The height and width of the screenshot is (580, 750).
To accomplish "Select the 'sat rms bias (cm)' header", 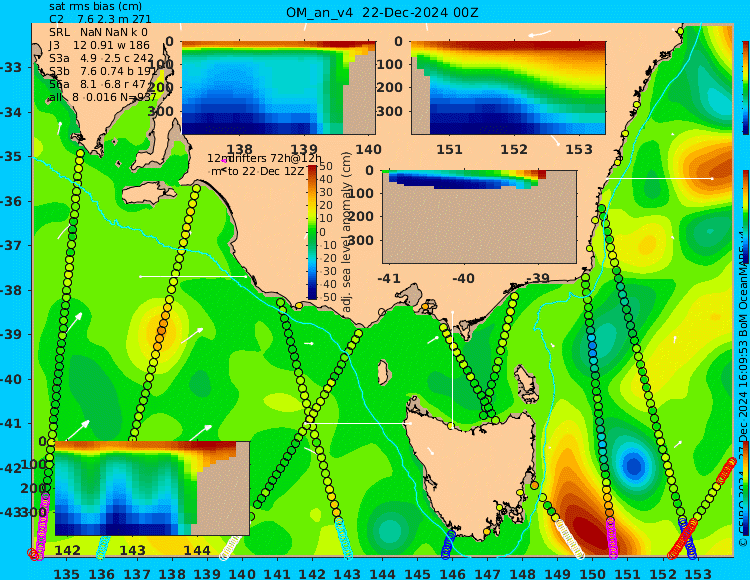I will (x=95, y=7).
